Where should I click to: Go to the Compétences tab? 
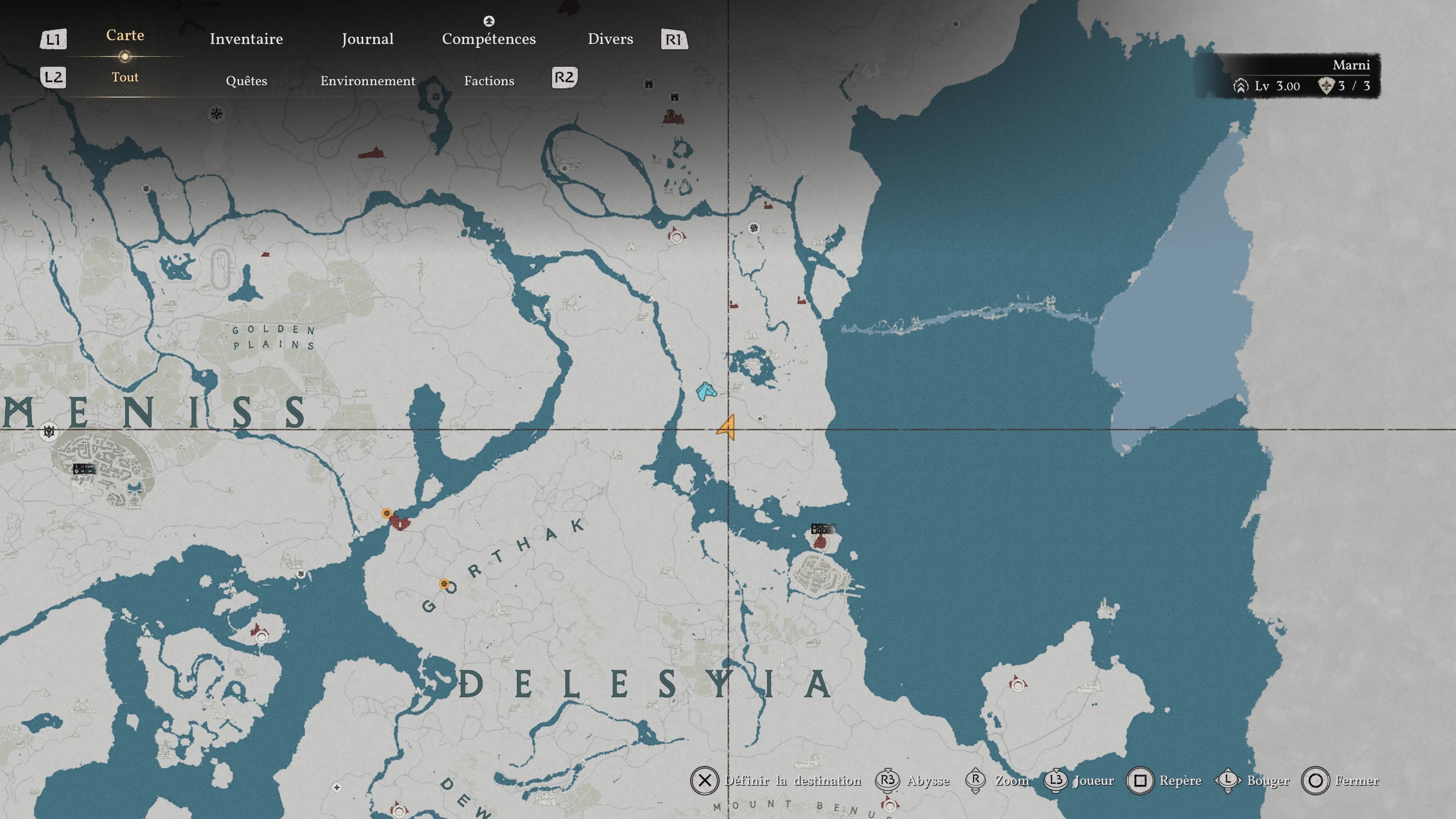(489, 39)
